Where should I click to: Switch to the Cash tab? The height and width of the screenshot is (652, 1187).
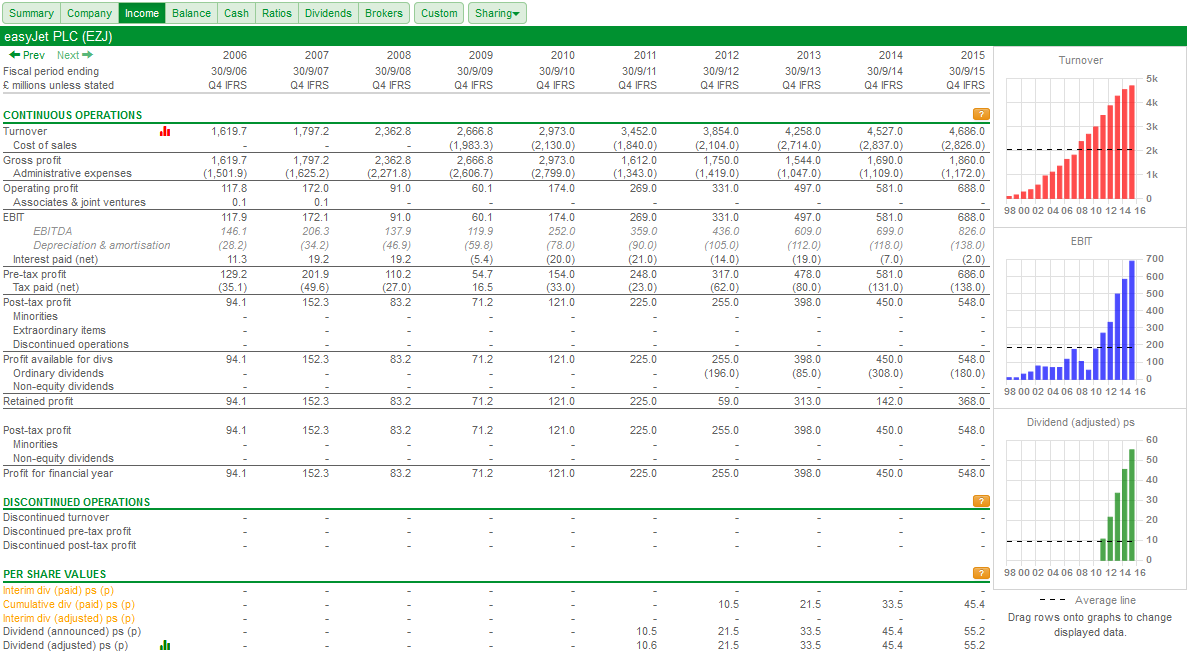coord(236,13)
